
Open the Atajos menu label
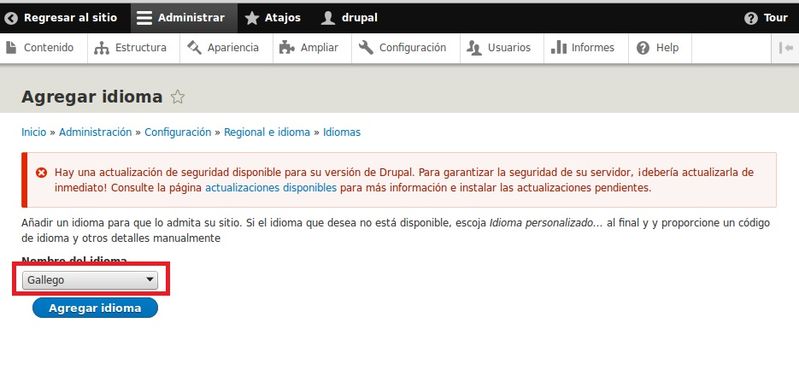coord(282,18)
